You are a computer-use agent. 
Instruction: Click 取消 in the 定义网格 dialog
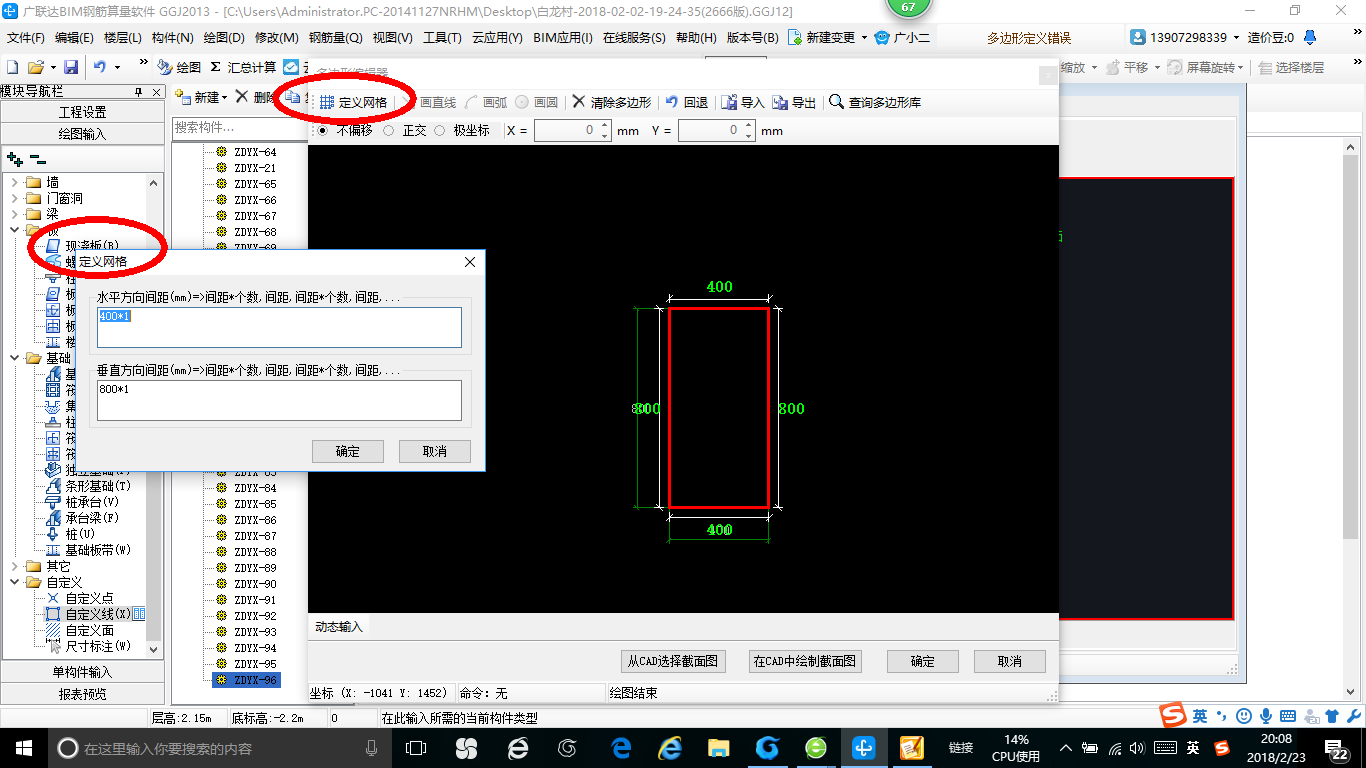pyautogui.click(x=435, y=451)
